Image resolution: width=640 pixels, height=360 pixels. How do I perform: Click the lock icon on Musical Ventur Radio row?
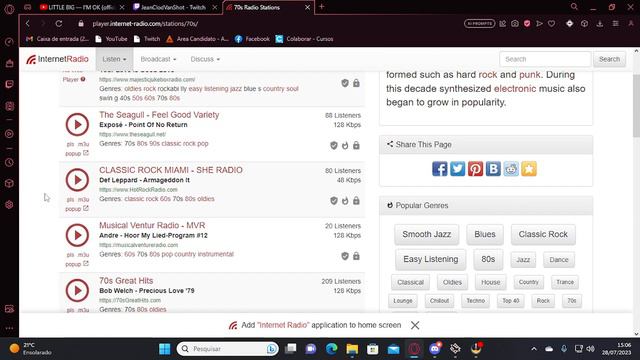point(356,256)
